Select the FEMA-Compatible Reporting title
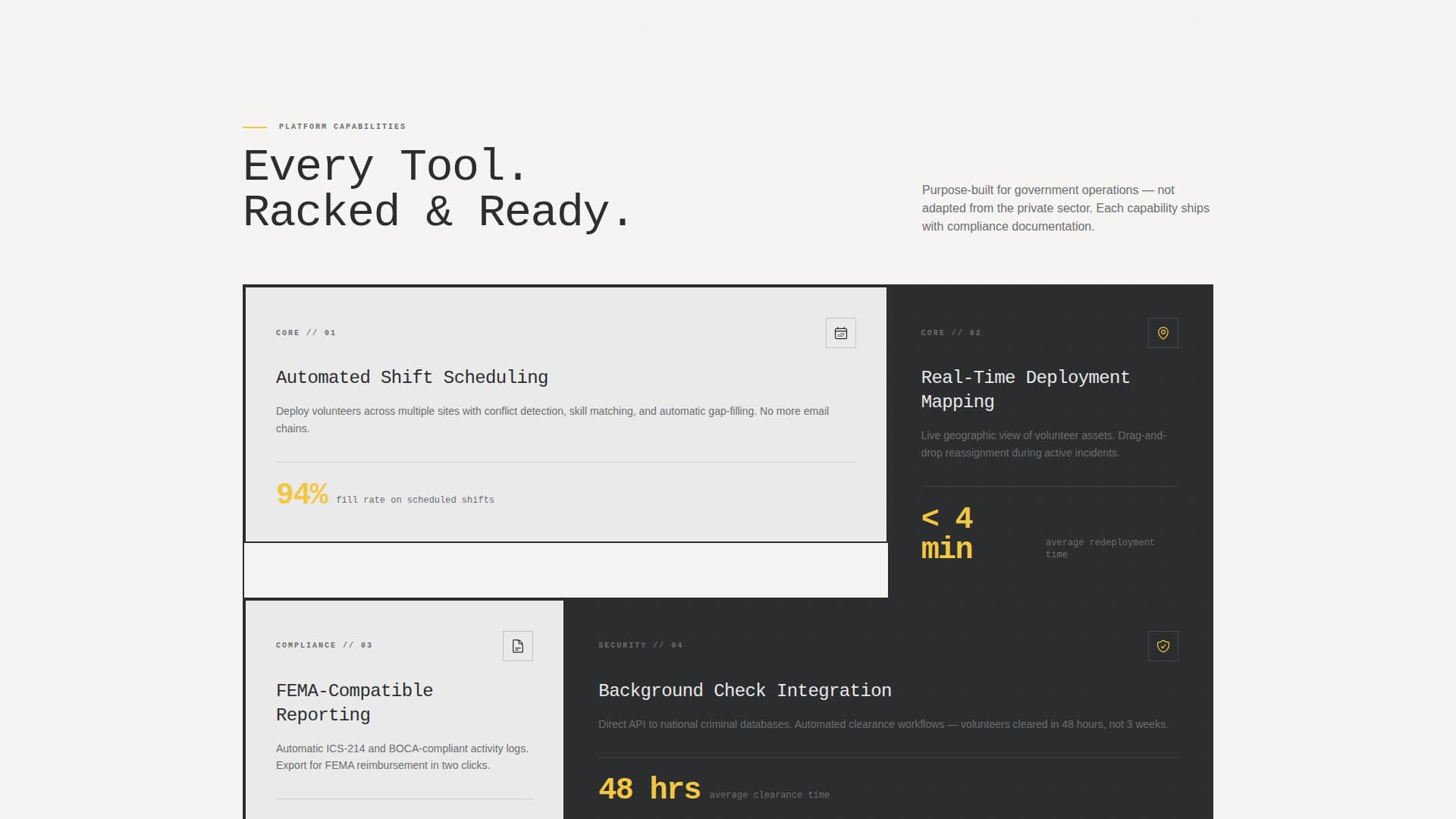Screen dimensions: 1456x819 click(x=354, y=702)
